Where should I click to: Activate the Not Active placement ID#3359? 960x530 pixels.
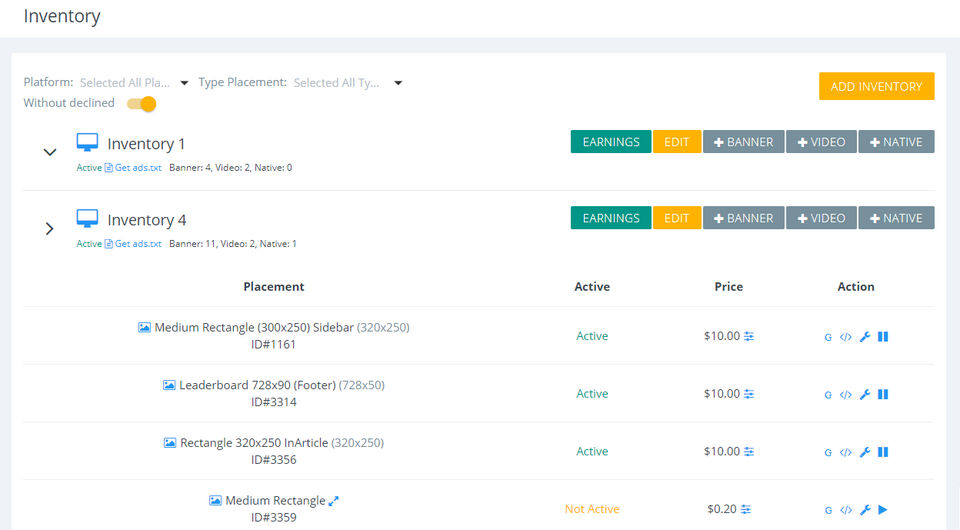pos(883,510)
